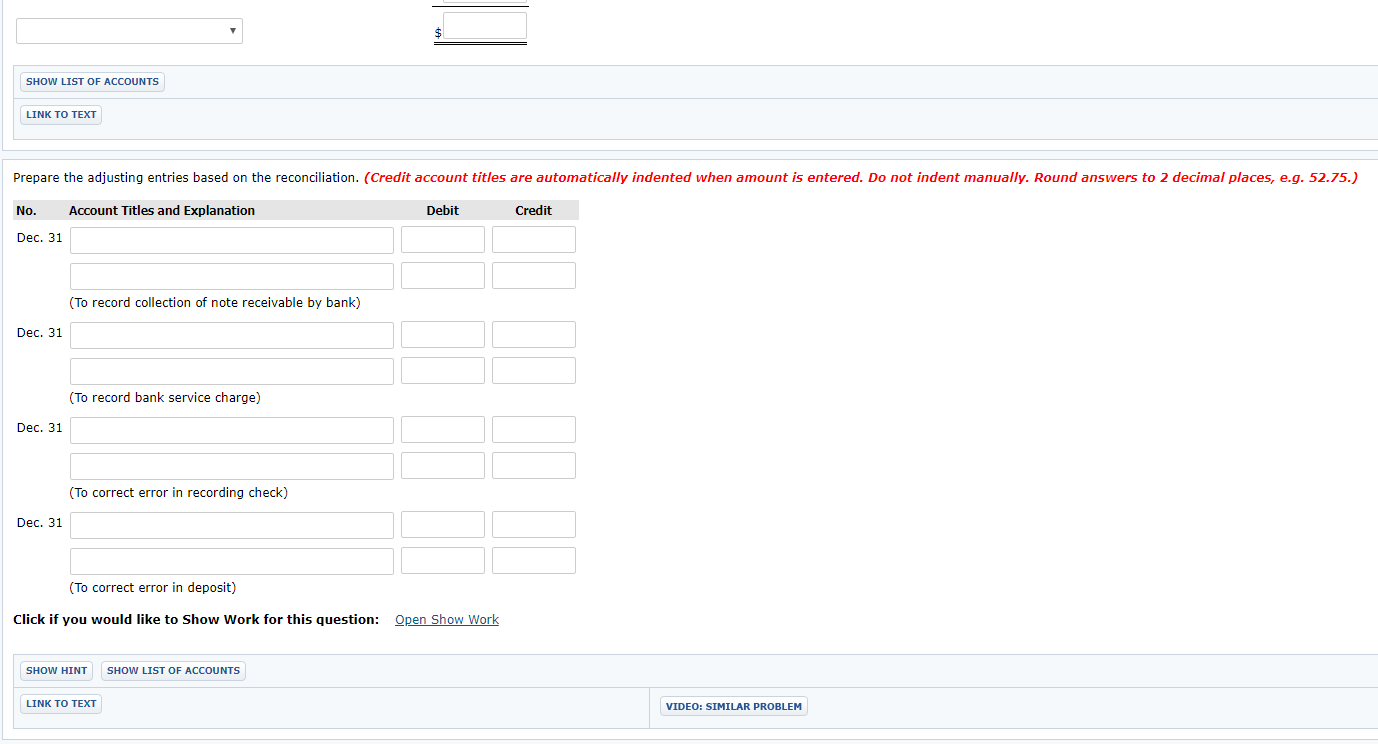Open the Video: Similar Problem button
The width and height of the screenshot is (1378, 744).
(734, 707)
